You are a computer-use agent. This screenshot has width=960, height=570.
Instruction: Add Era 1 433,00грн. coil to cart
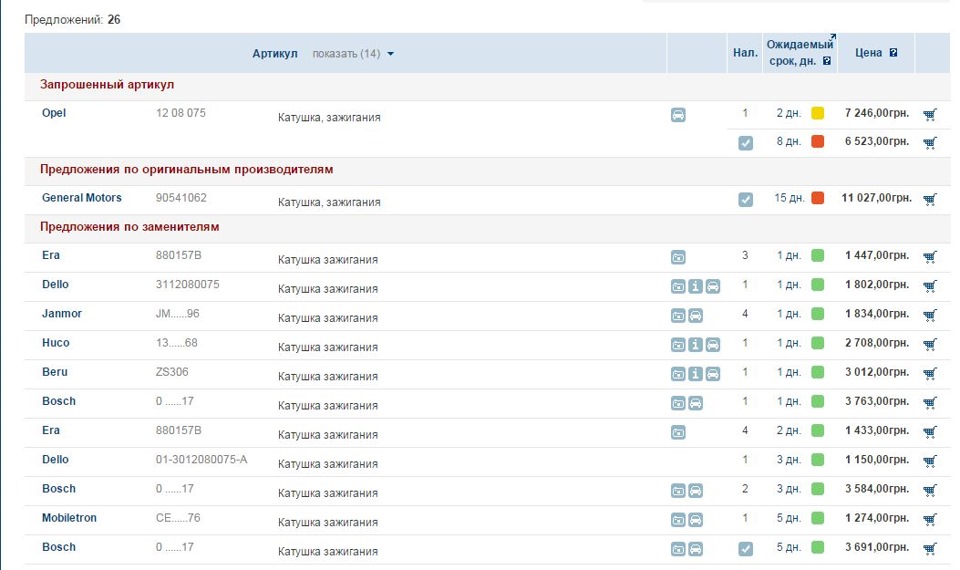930,432
